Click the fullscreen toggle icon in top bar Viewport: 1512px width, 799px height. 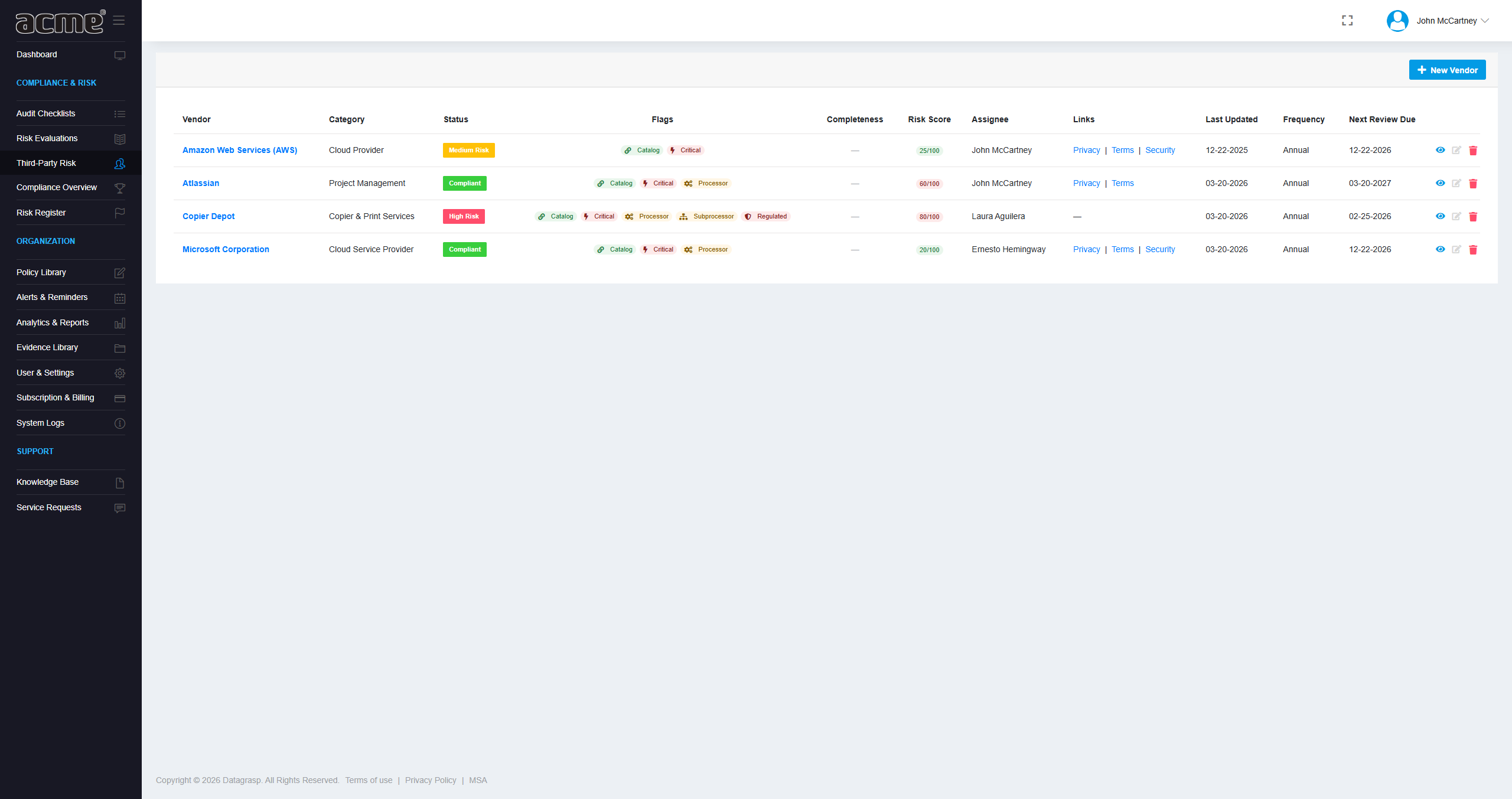pyautogui.click(x=1347, y=20)
